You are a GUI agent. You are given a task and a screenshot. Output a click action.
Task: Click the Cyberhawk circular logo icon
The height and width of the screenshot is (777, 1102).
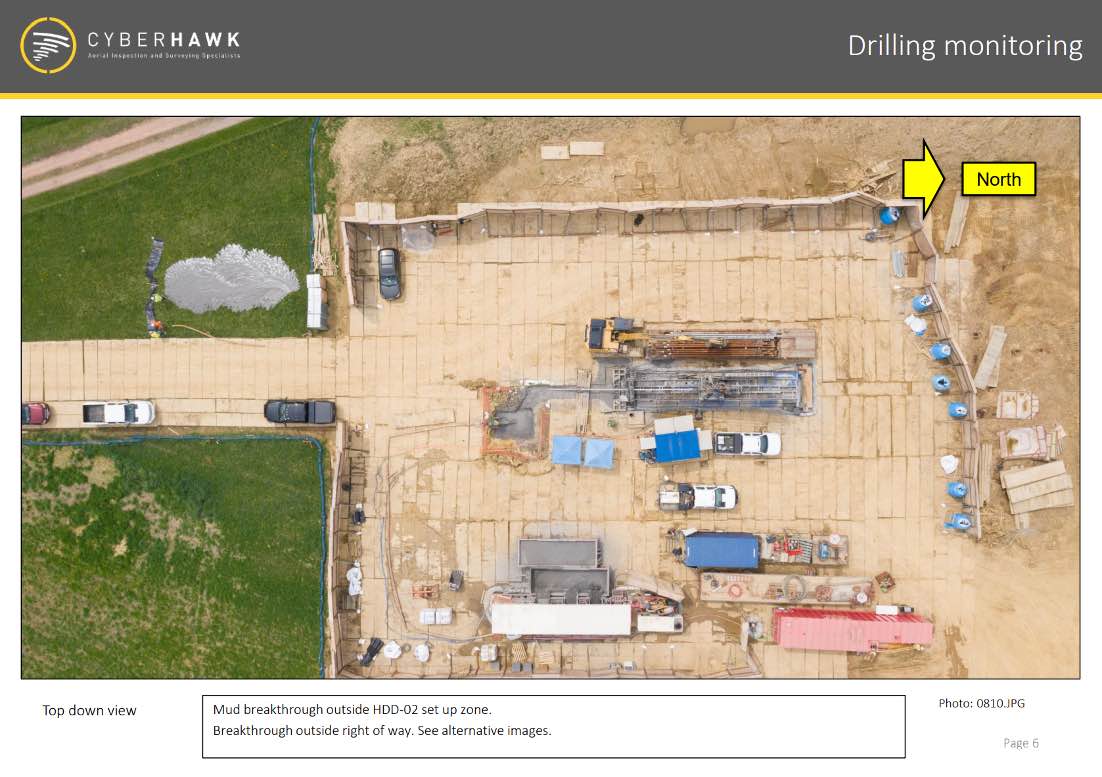pos(48,45)
